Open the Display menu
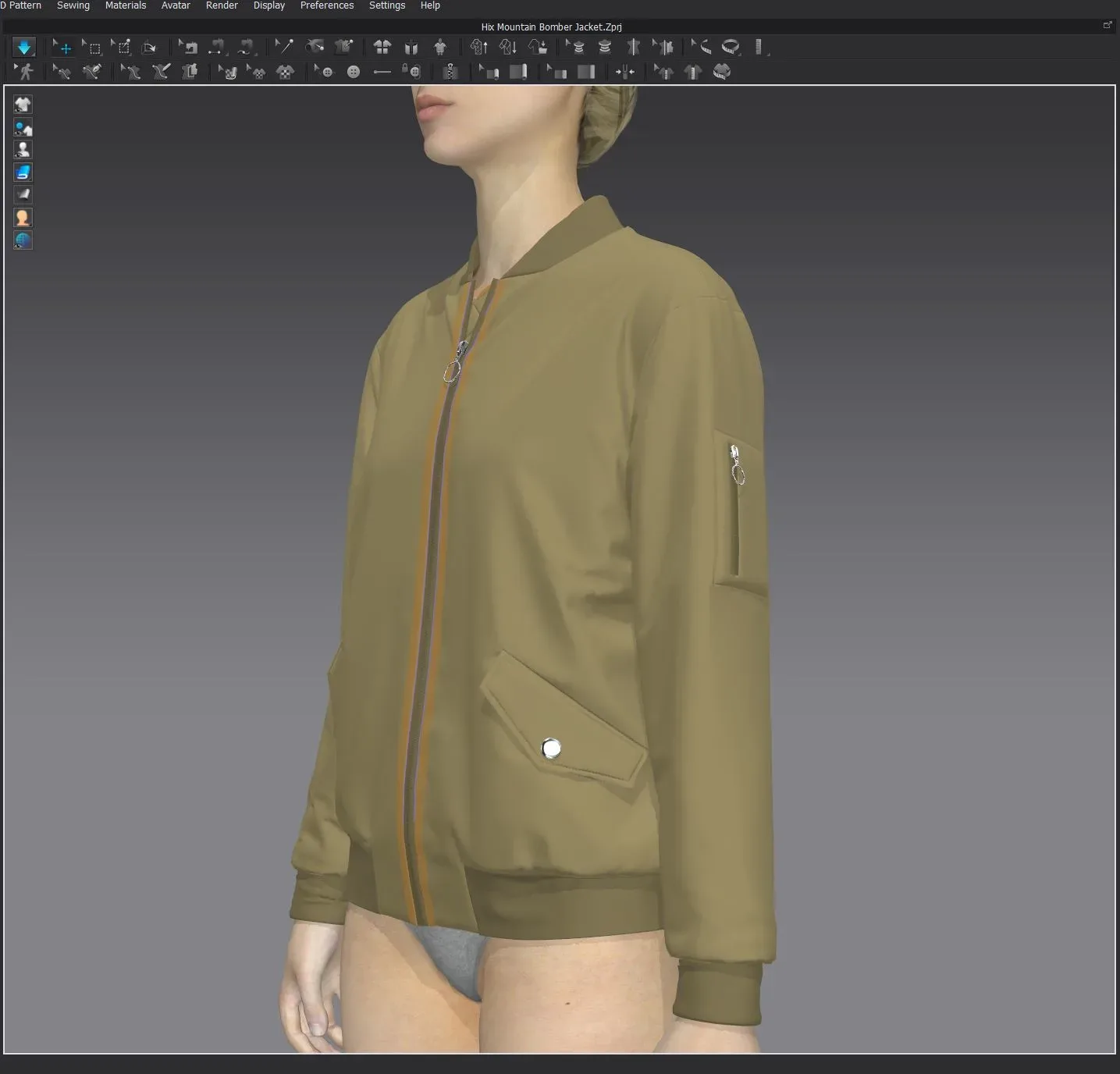 269,5
